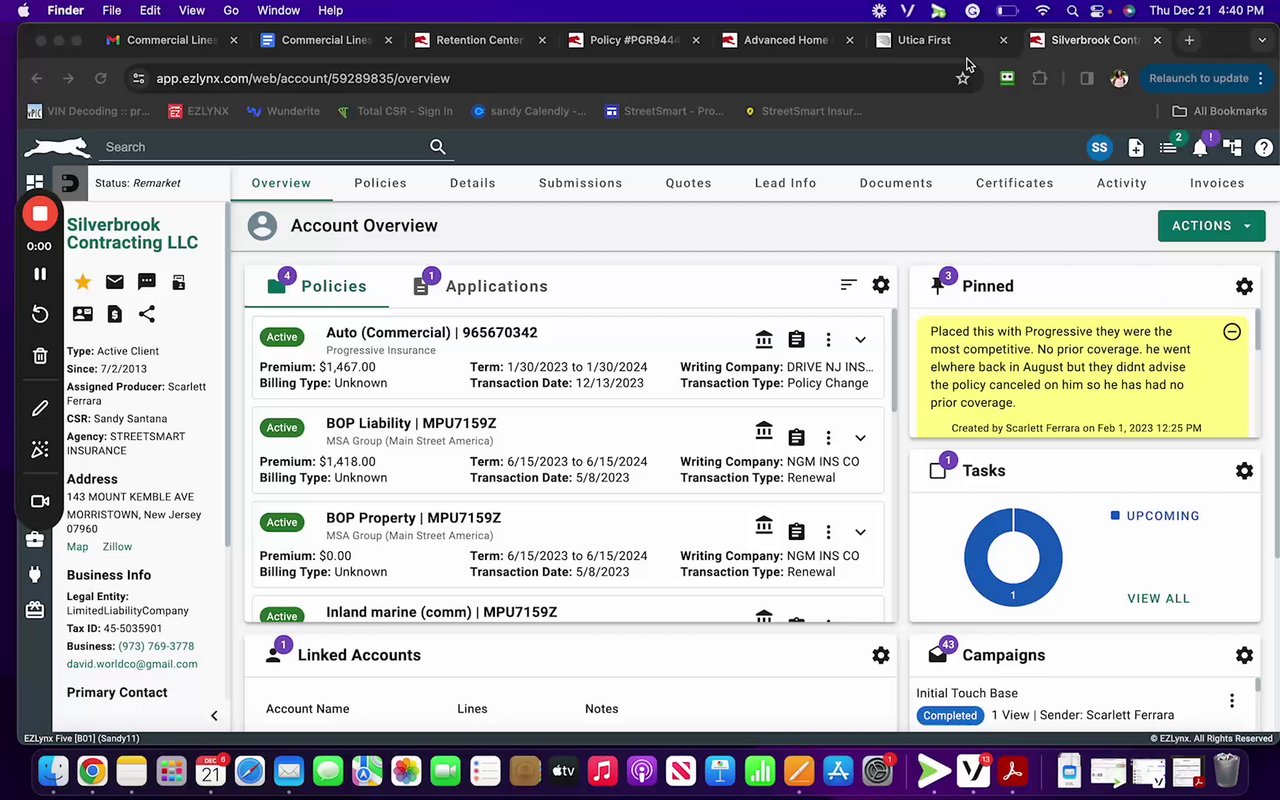The width and height of the screenshot is (1280, 800).
Task: Click the hierarchy tree icon in header
Action: [x=1232, y=148]
